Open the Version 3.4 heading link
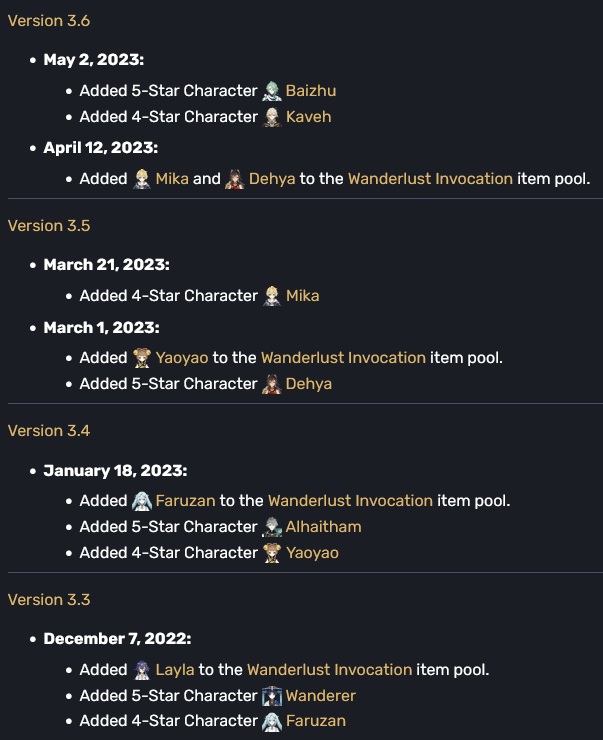 [x=49, y=431]
